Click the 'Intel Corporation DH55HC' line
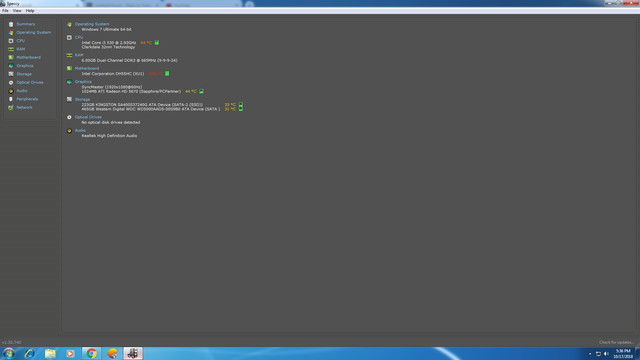The image size is (640, 360). pos(113,74)
